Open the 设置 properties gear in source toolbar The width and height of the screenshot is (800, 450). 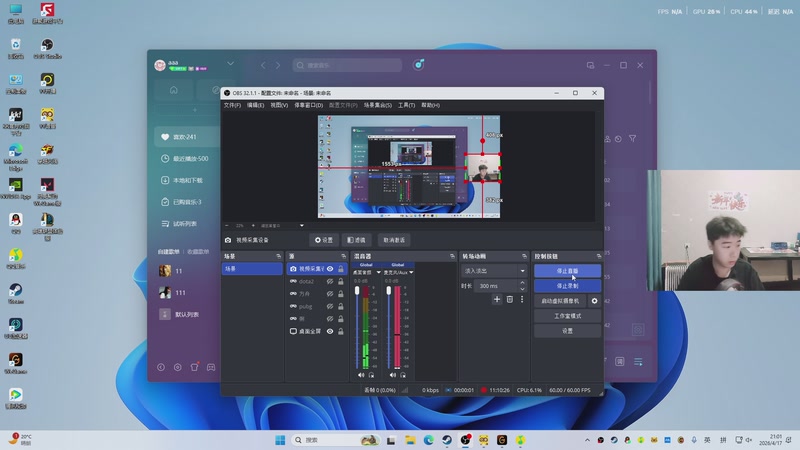click(323, 240)
